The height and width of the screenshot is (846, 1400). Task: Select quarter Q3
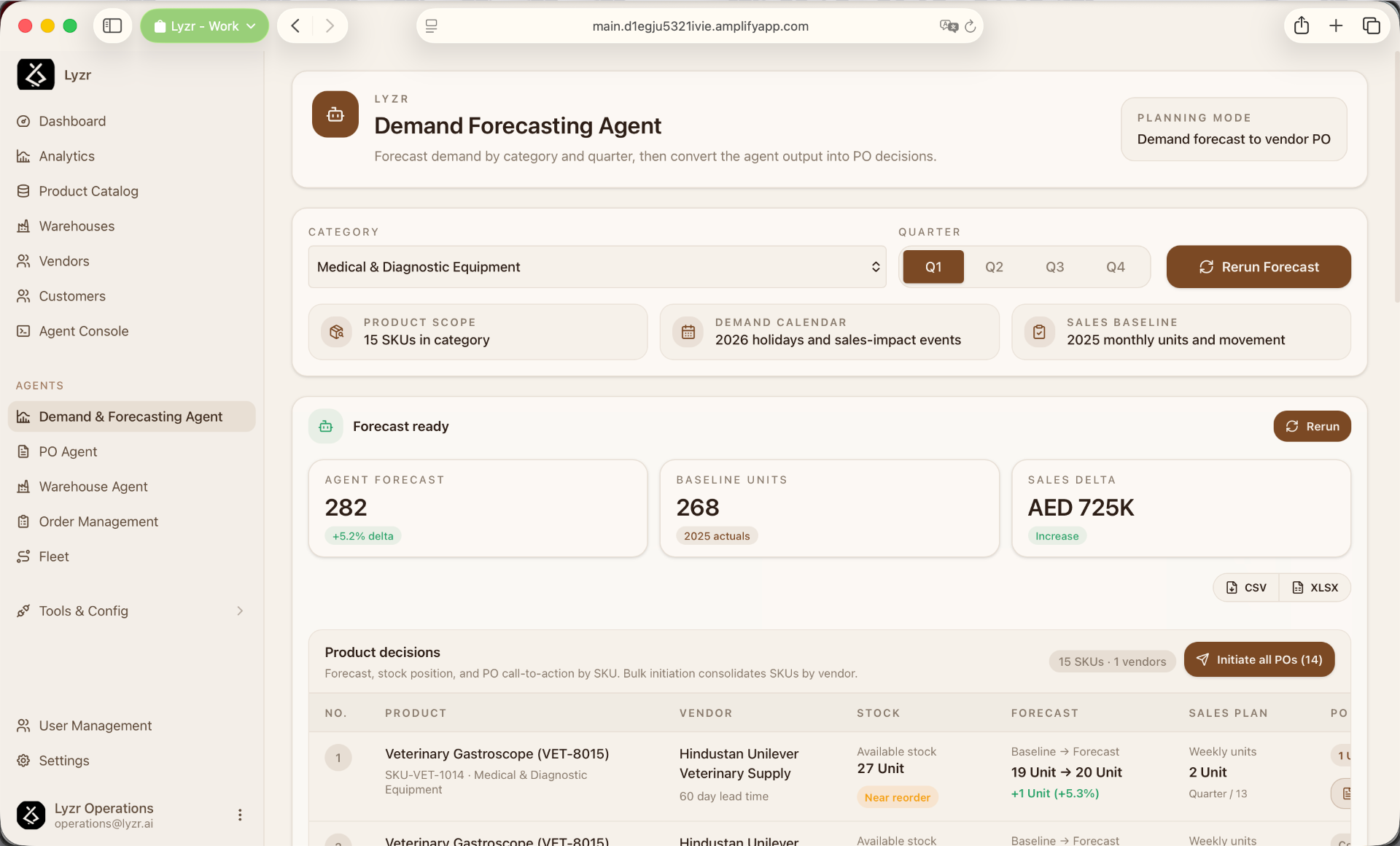[x=1054, y=267]
